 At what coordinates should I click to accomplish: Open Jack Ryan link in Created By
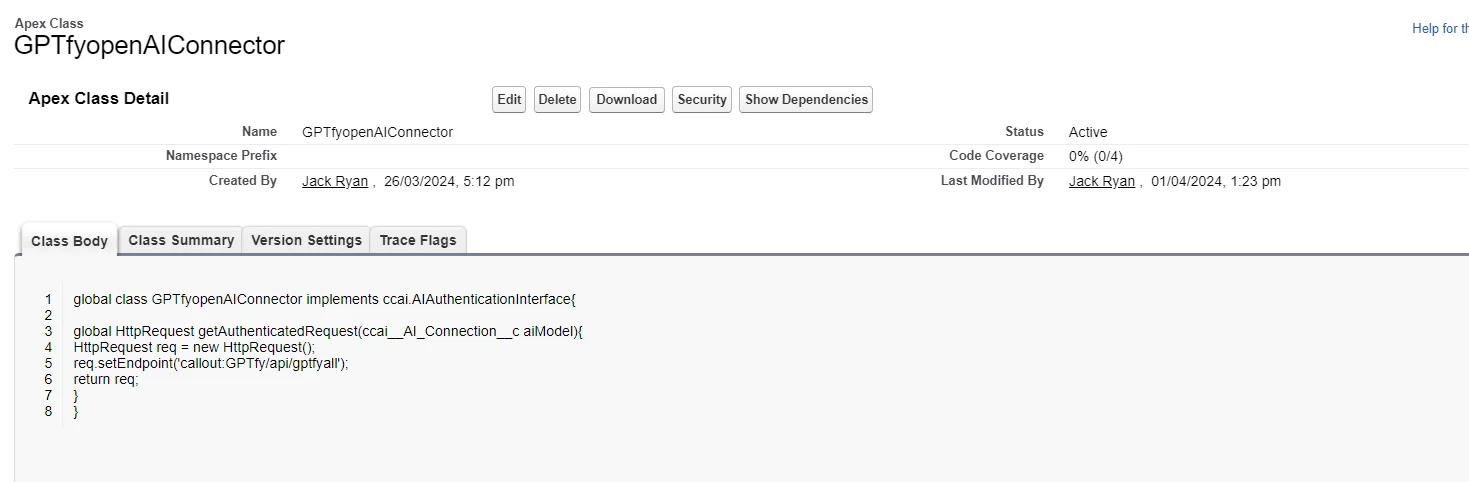(x=334, y=181)
